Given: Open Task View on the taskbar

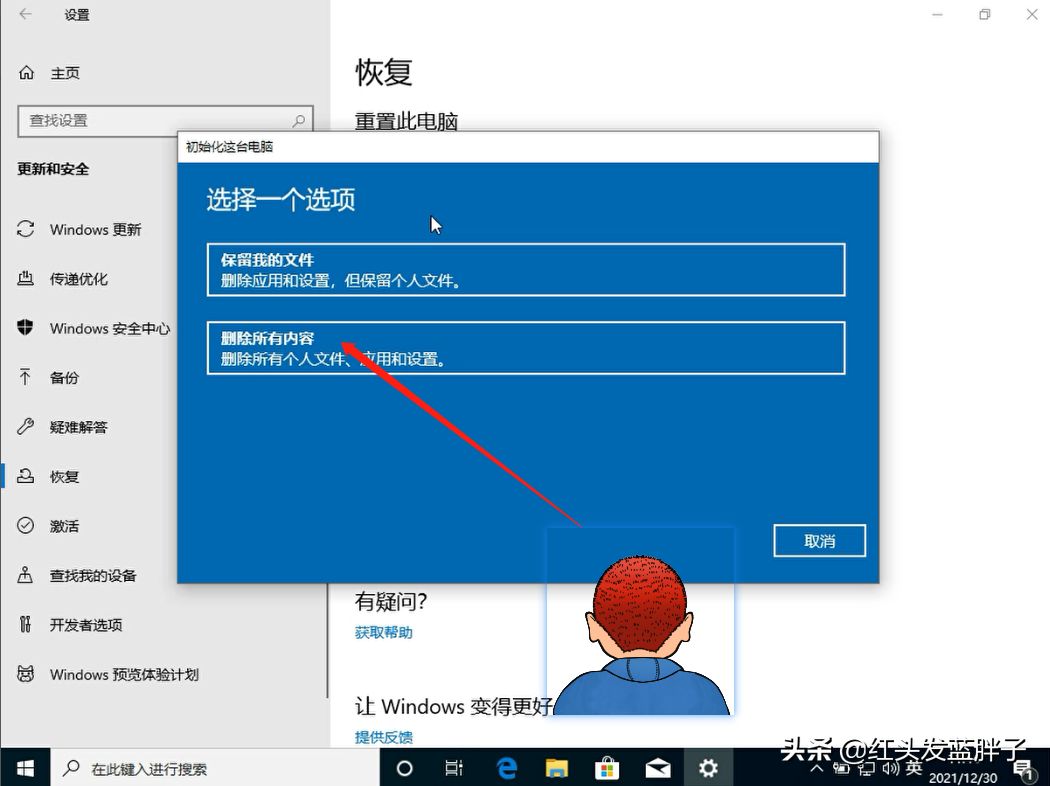Looking at the screenshot, I should coord(454,768).
